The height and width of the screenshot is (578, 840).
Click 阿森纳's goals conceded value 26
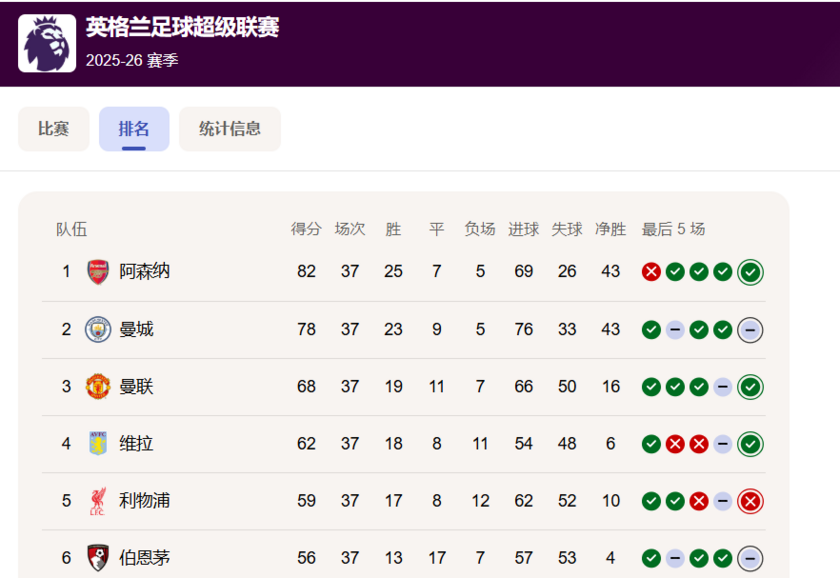point(567,272)
